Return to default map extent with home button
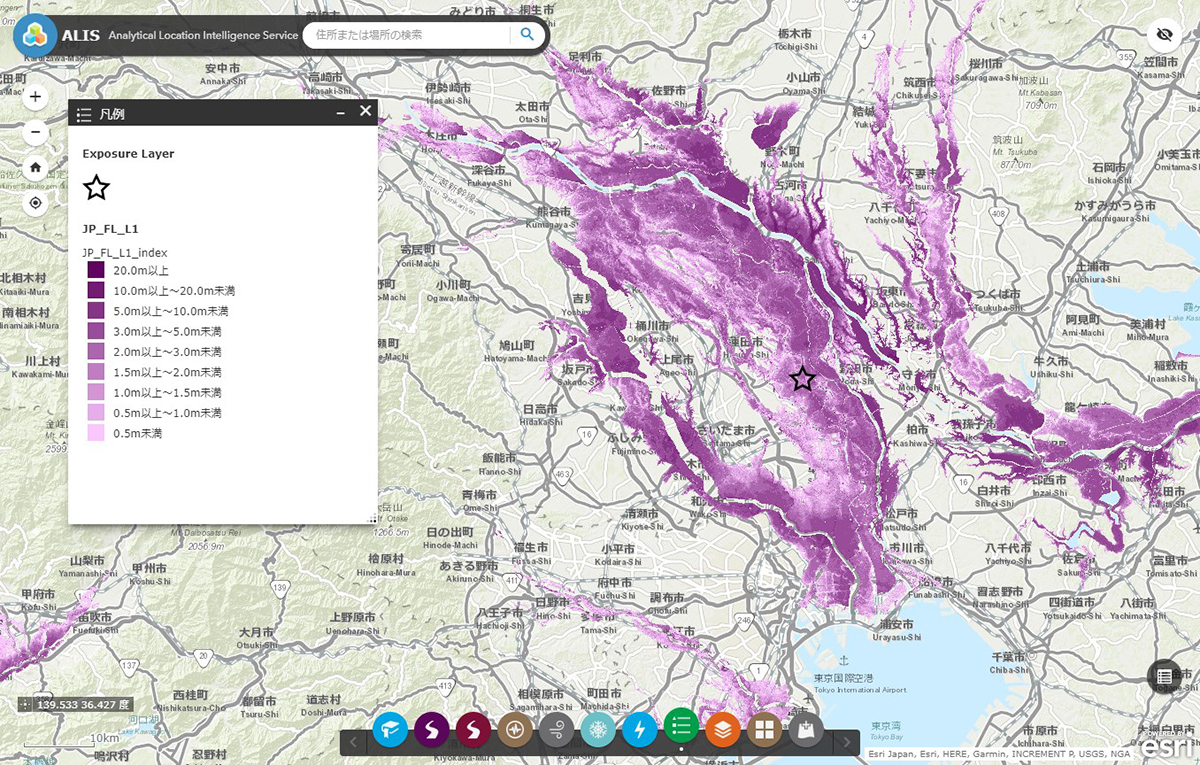1200x765 pixels. tap(35, 168)
